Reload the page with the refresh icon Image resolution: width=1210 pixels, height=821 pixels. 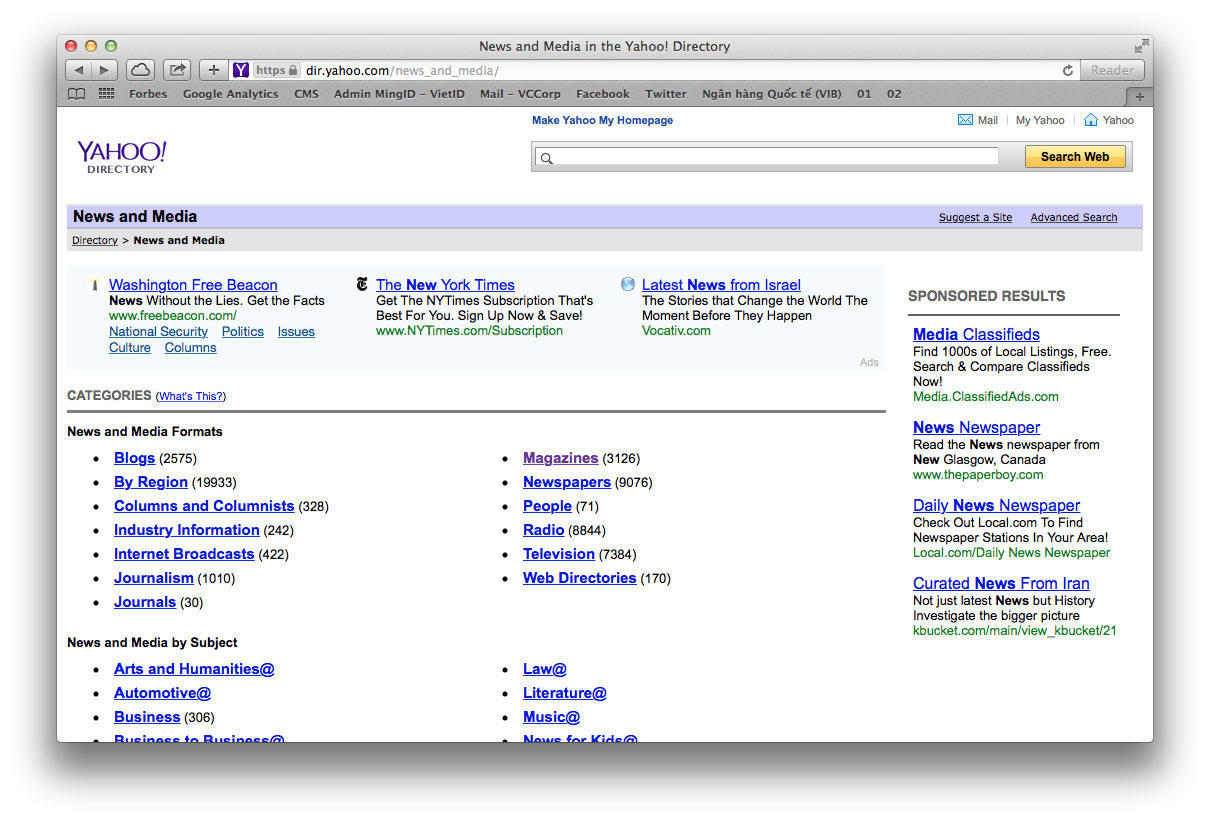(x=1067, y=70)
